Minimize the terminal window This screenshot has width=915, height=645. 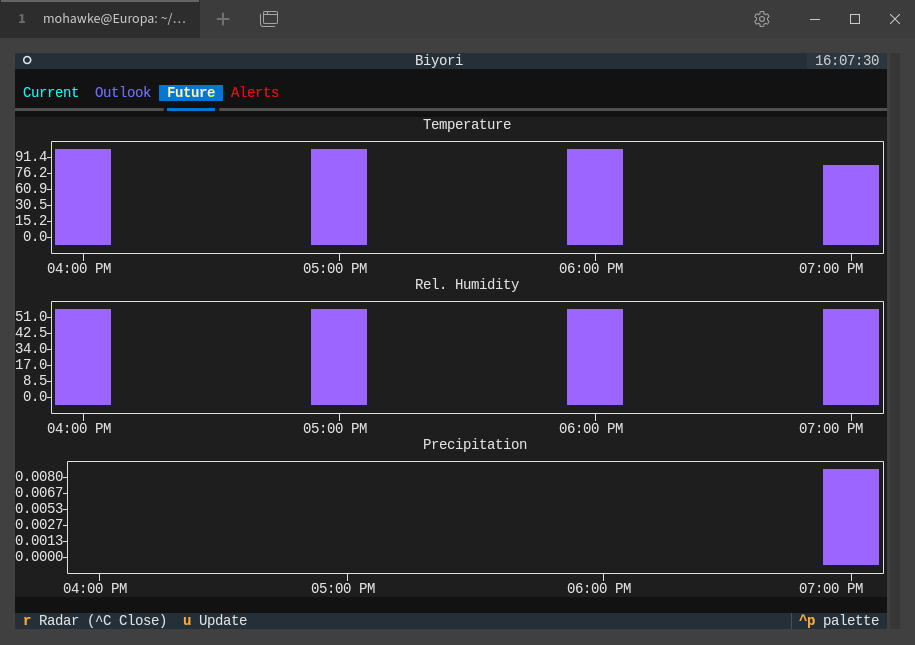[x=816, y=19]
